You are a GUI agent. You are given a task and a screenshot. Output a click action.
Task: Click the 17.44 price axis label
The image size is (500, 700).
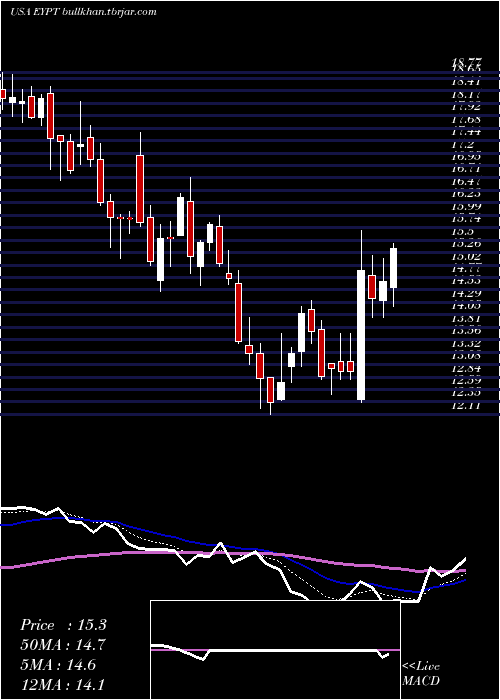(466, 132)
